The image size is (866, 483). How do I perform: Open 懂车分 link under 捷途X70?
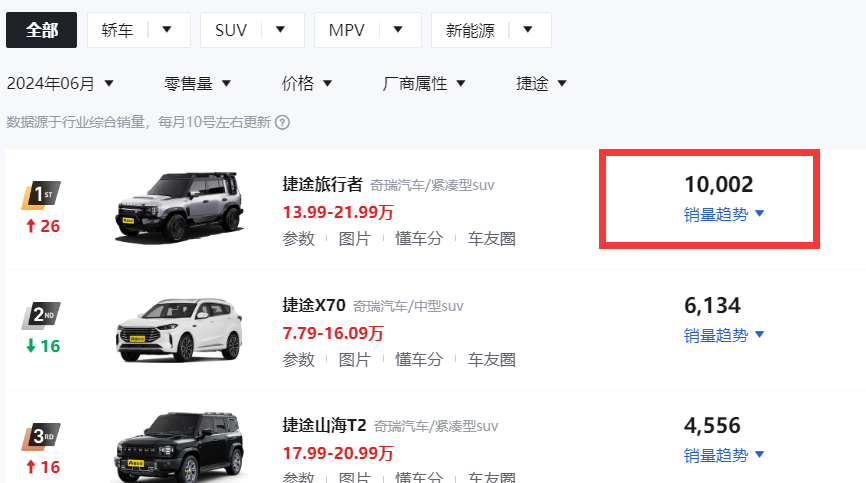click(x=419, y=359)
